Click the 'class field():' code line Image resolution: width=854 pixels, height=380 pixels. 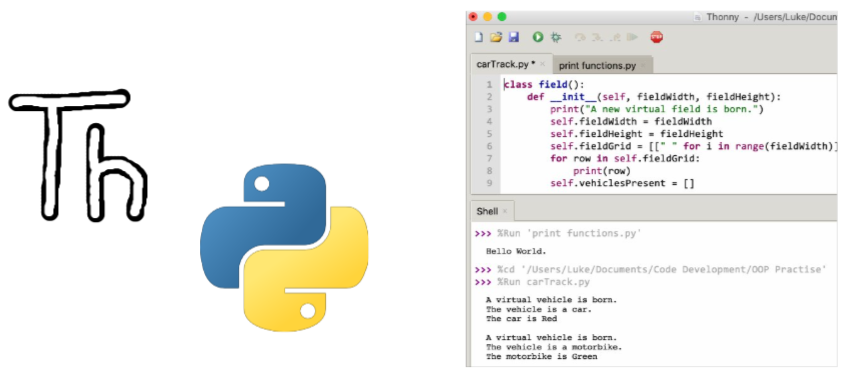coord(544,84)
